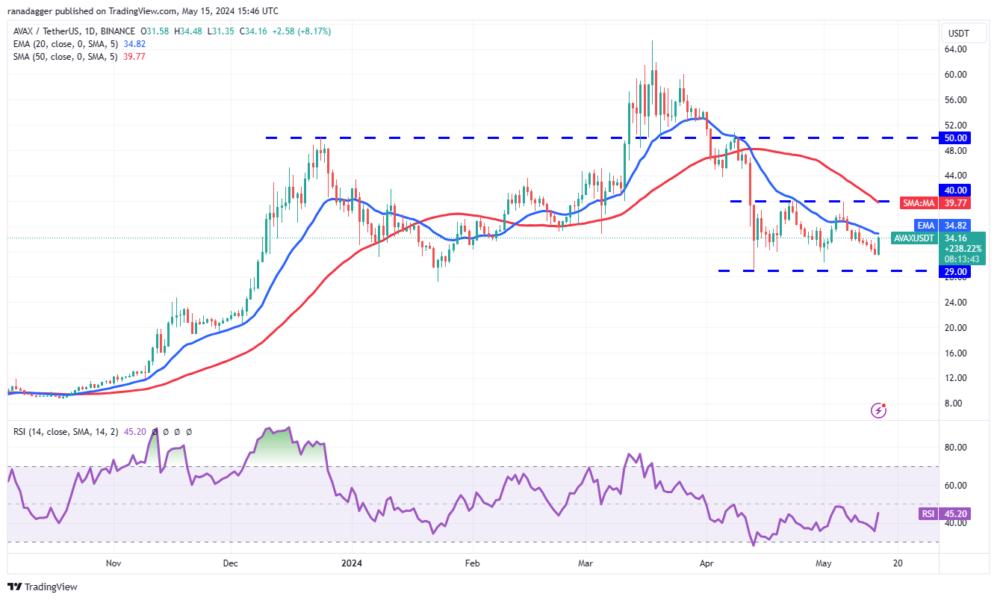
Task: Click the ranadagger published on TradingView.com caption
Action: [x=142, y=11]
